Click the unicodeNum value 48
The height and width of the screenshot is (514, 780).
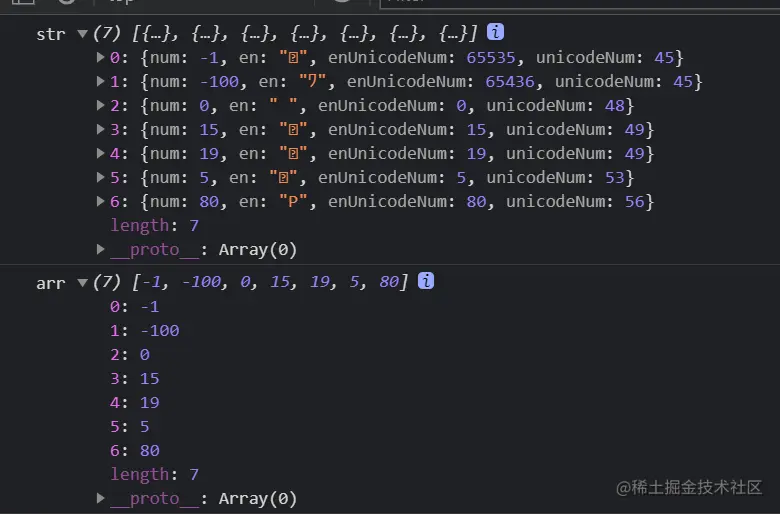coord(615,105)
